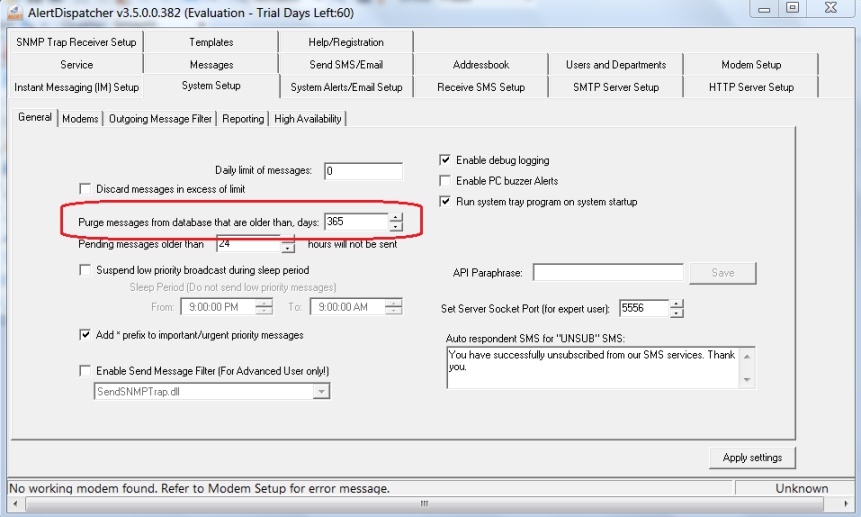Select the System Setup tab

[x=211, y=86]
